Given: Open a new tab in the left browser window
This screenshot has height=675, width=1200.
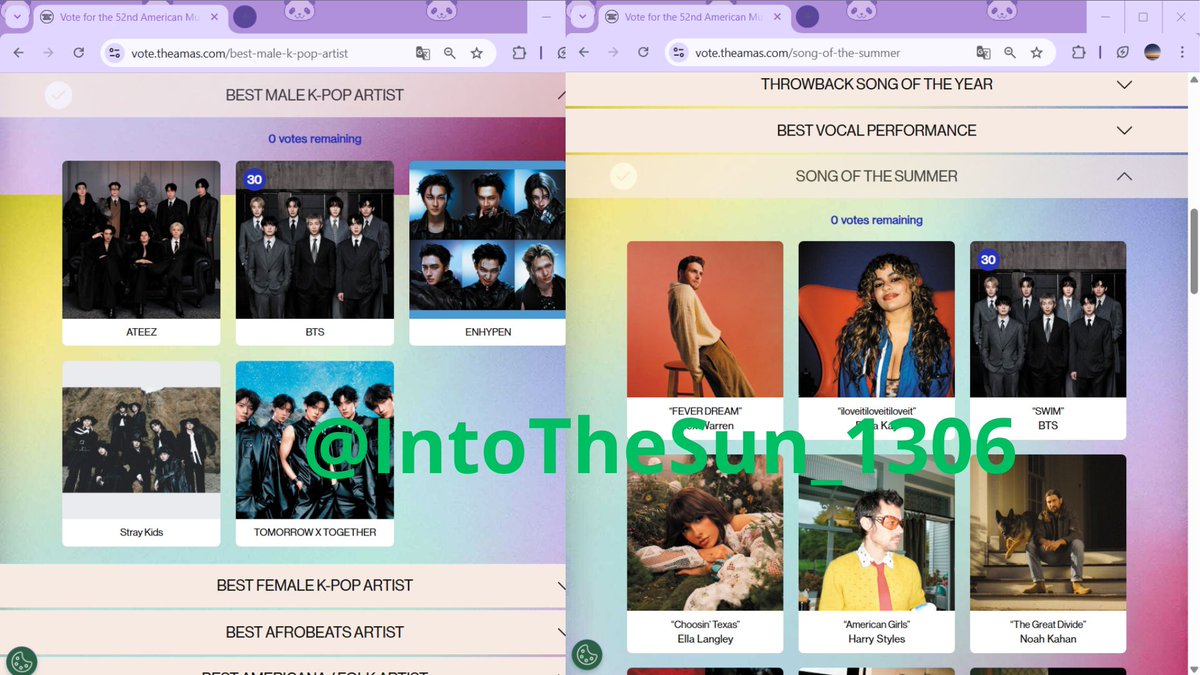Looking at the screenshot, I should click(x=245, y=17).
